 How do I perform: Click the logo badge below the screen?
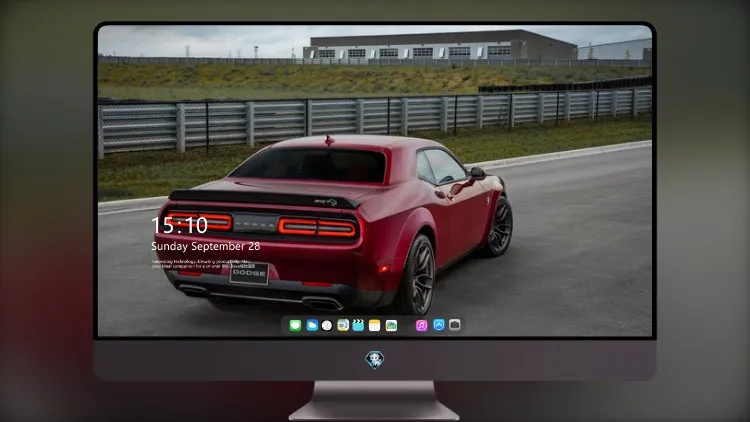375,360
